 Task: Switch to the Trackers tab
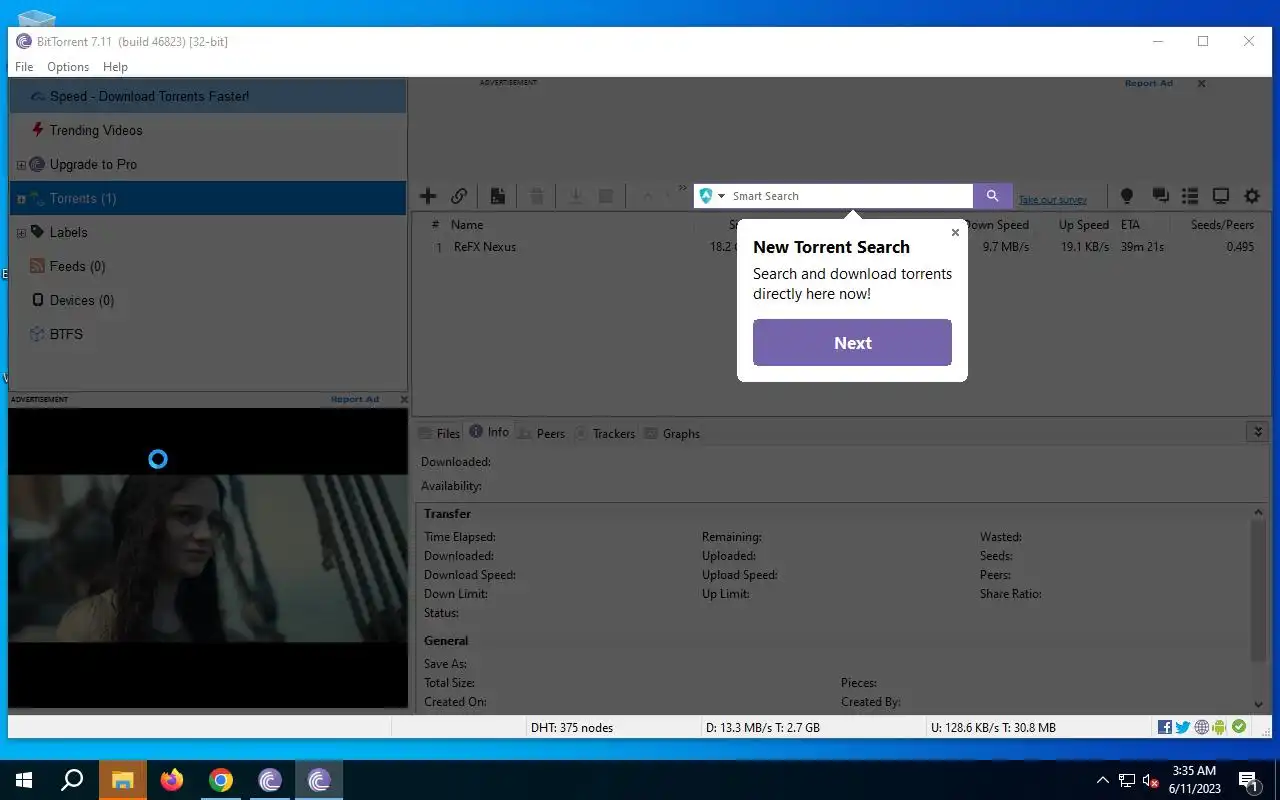click(604, 433)
